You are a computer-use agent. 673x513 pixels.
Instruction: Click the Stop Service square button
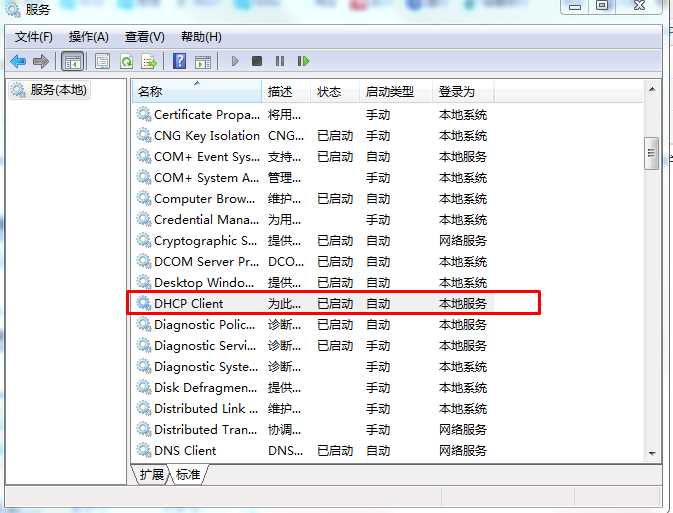[x=257, y=61]
